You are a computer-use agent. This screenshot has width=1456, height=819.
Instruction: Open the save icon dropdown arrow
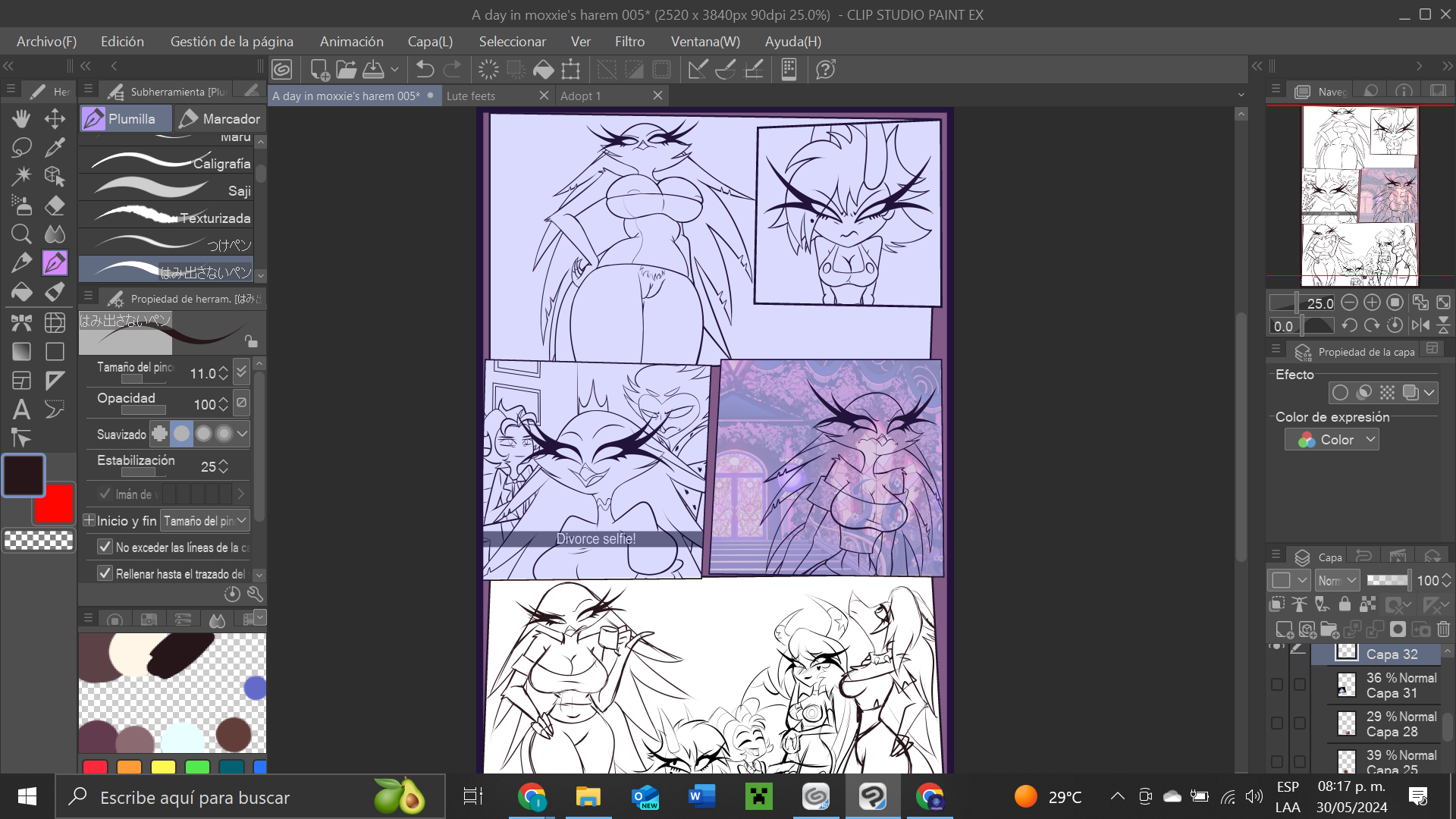(x=394, y=70)
